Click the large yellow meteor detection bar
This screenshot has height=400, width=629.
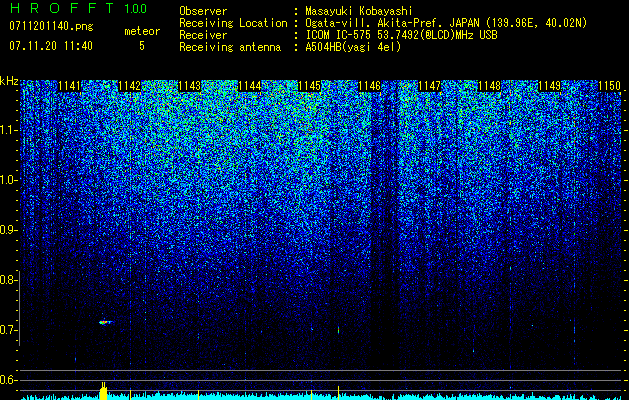[x=103, y=392]
